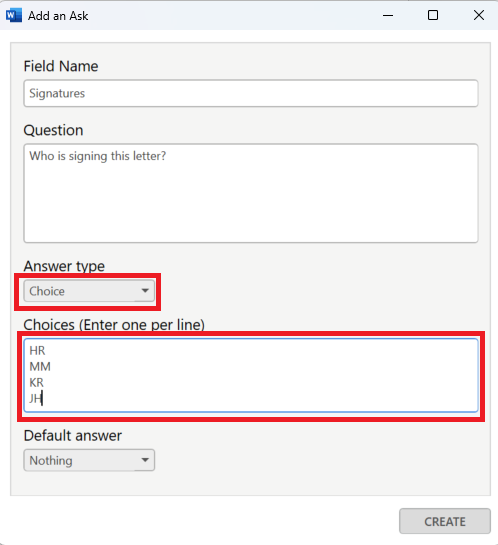This screenshot has height=545, width=498.
Task: Minimize the Add an Ask window
Action: [x=388, y=15]
